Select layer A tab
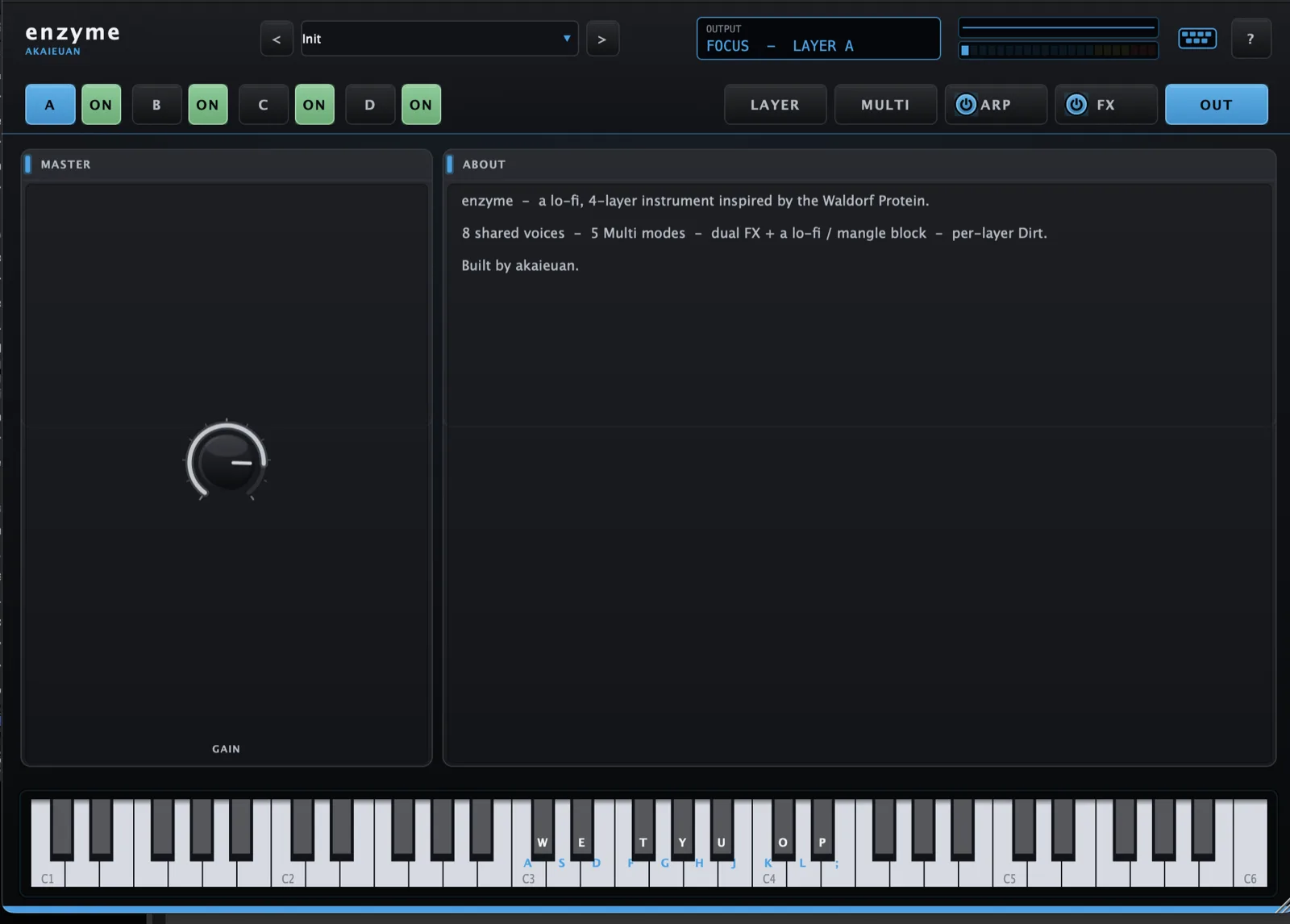The height and width of the screenshot is (924, 1290). point(50,104)
